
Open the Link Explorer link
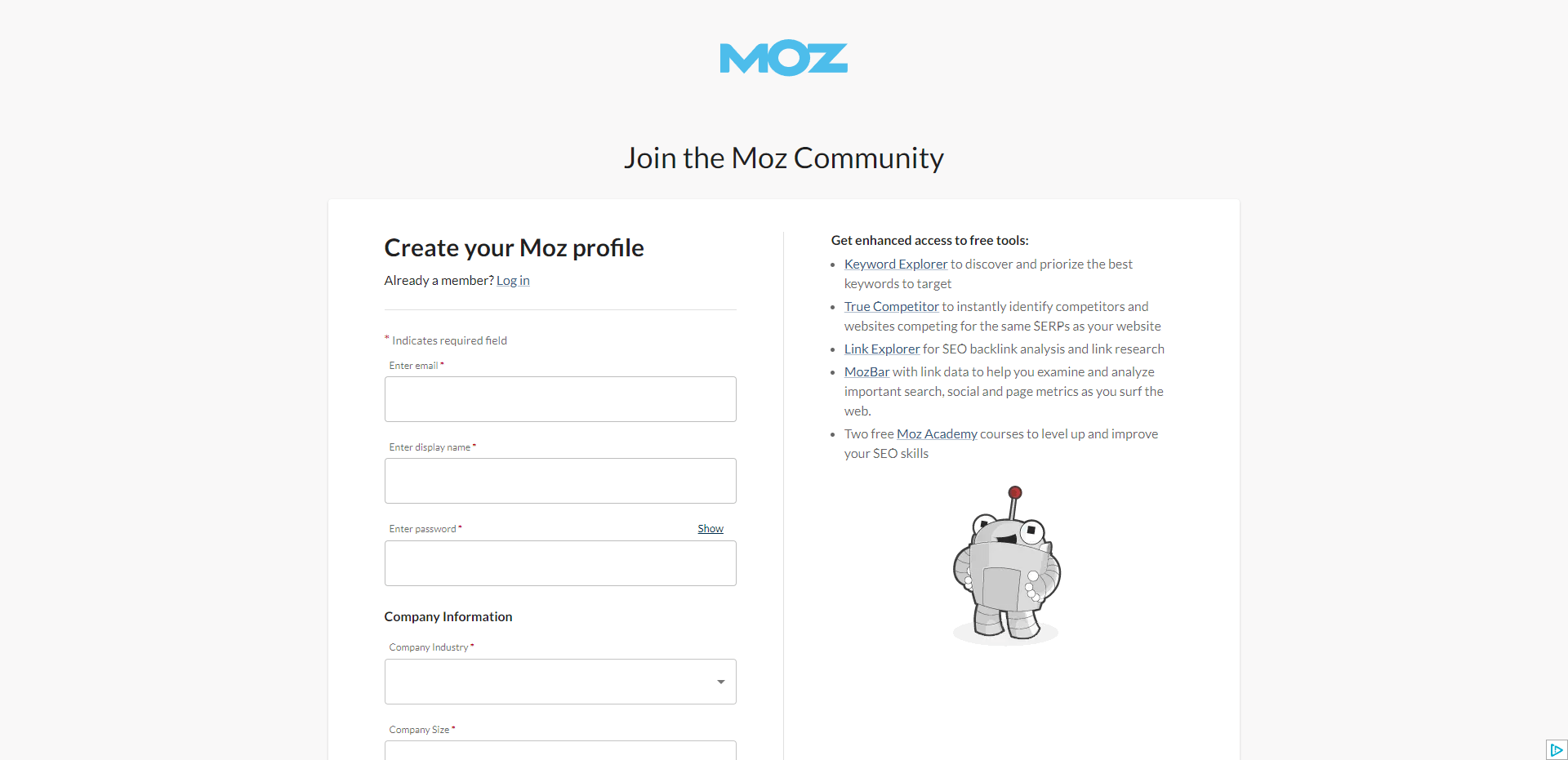pyautogui.click(x=881, y=349)
